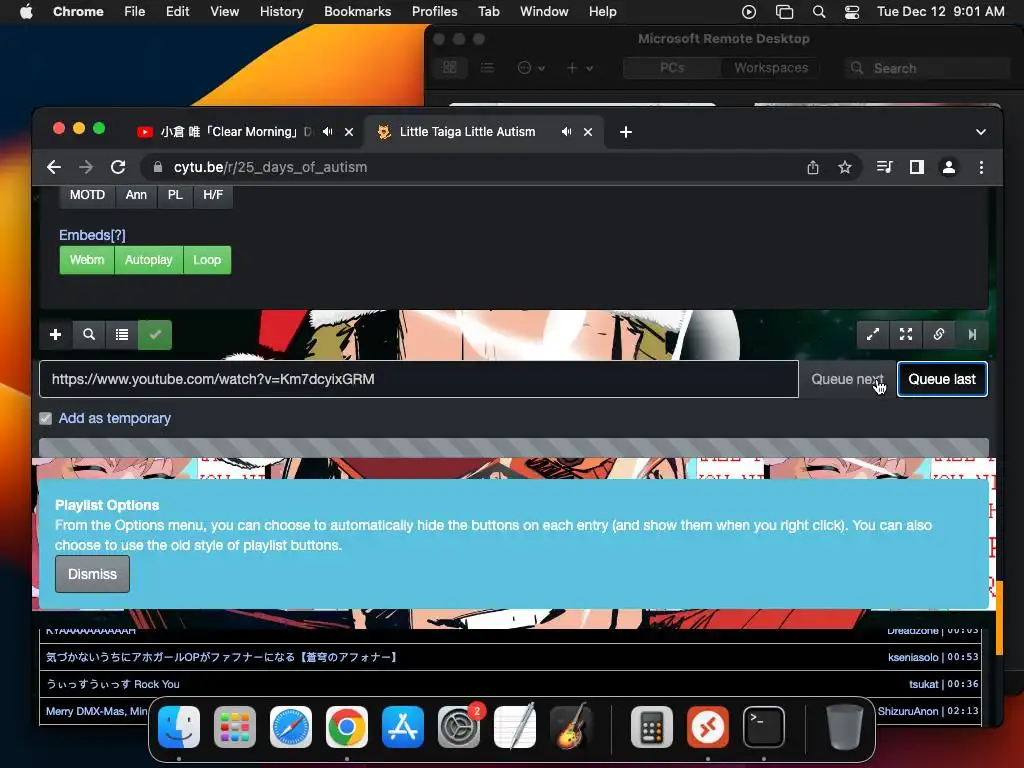Click the Queue next button
1024x768 pixels.
click(848, 379)
